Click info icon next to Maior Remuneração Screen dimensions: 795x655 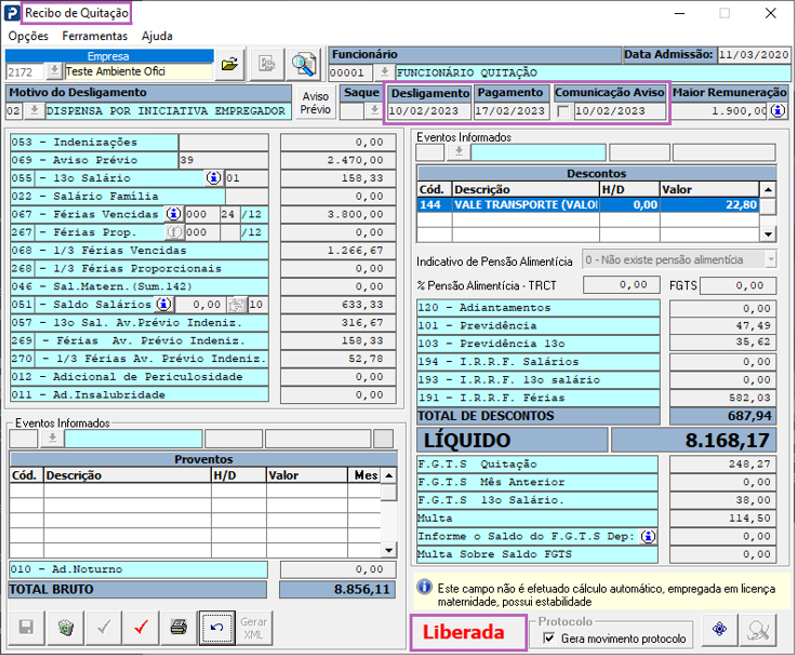tap(776, 110)
